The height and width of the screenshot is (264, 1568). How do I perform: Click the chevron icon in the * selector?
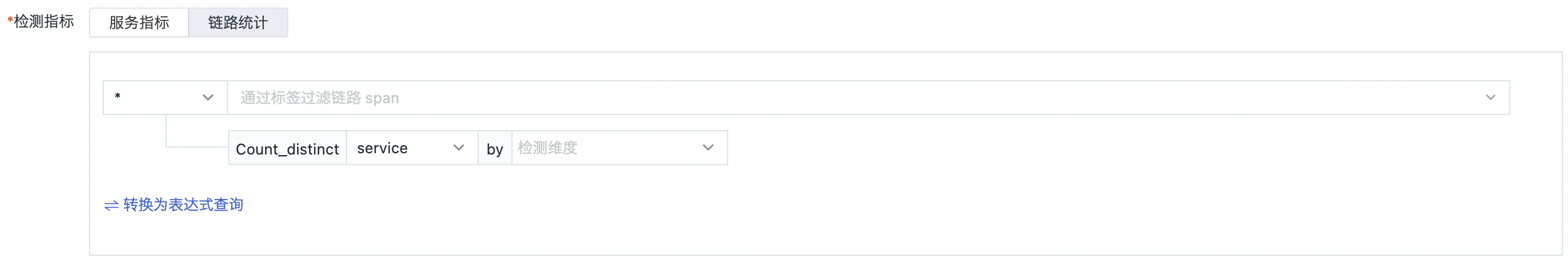click(208, 98)
